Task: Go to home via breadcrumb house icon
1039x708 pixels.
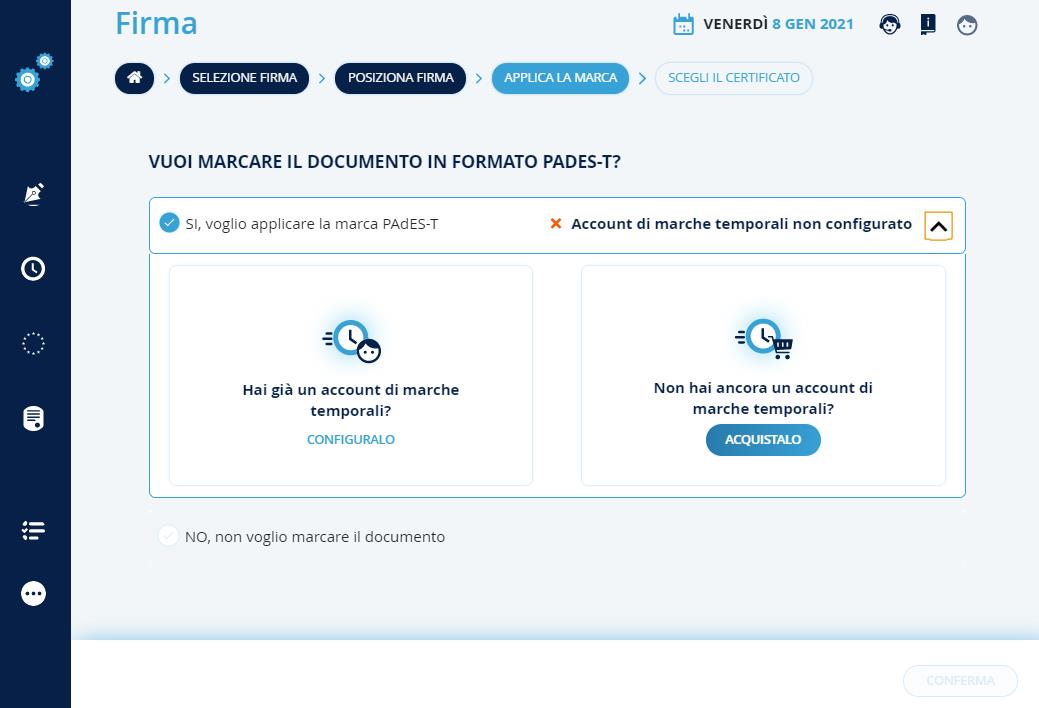Action: click(134, 78)
